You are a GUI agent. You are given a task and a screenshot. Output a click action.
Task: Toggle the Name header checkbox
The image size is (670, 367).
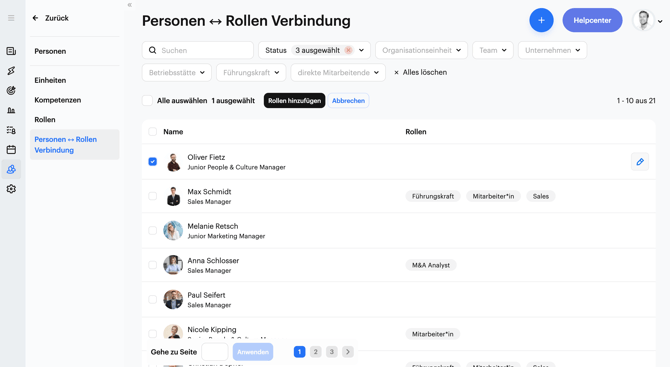153,132
